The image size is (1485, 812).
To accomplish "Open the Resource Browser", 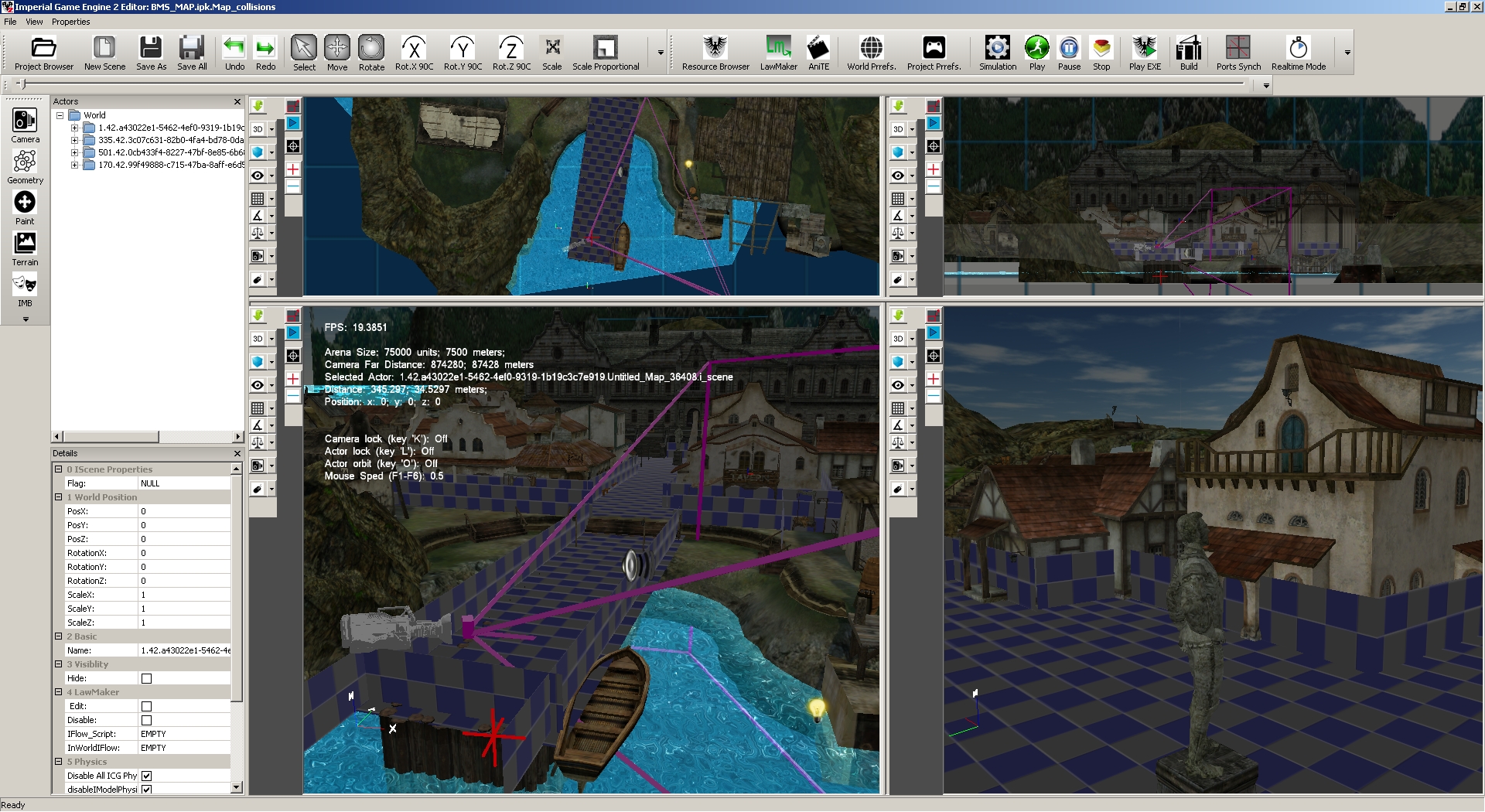I will 715,53.
